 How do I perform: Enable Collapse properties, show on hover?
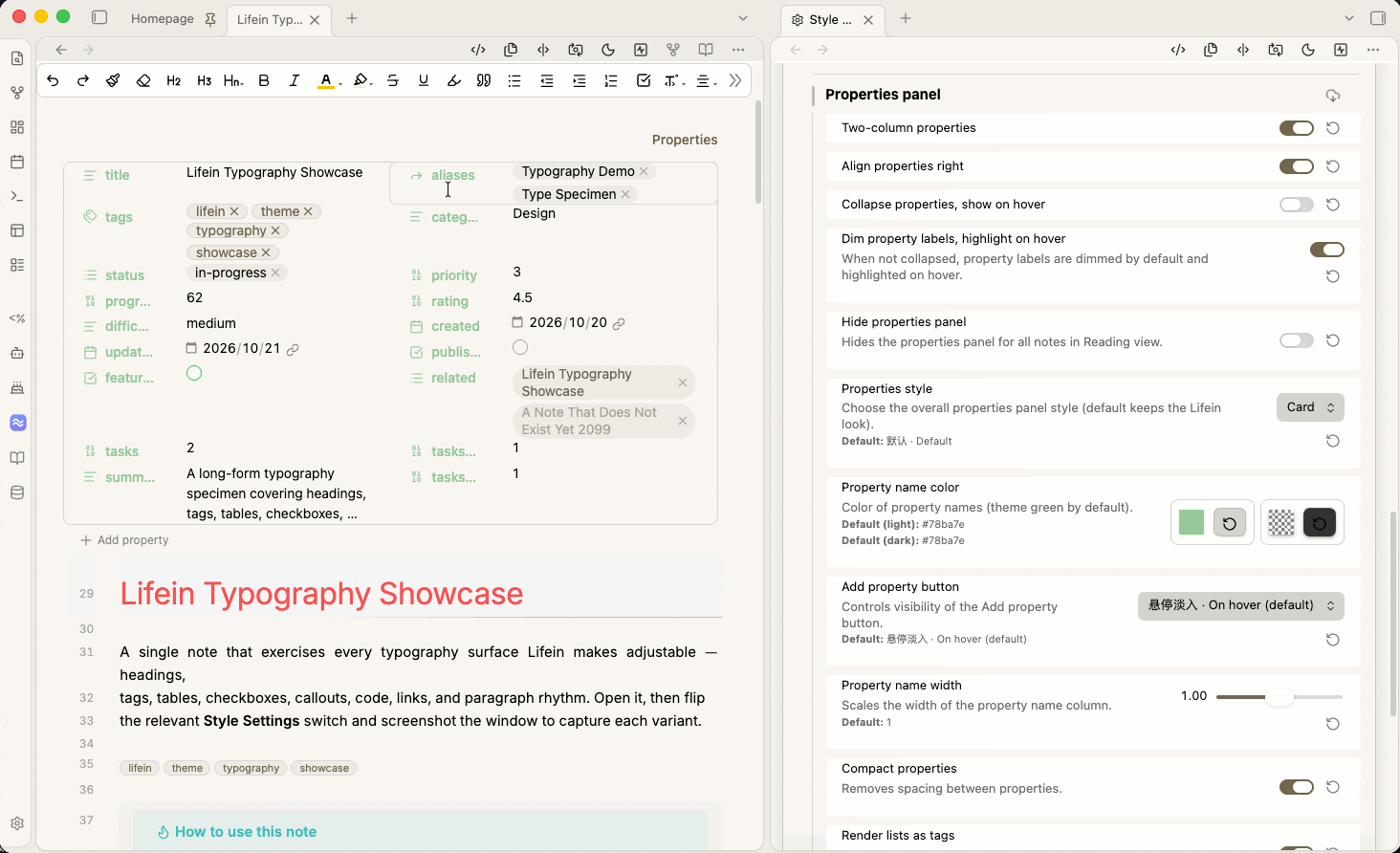coord(1297,205)
